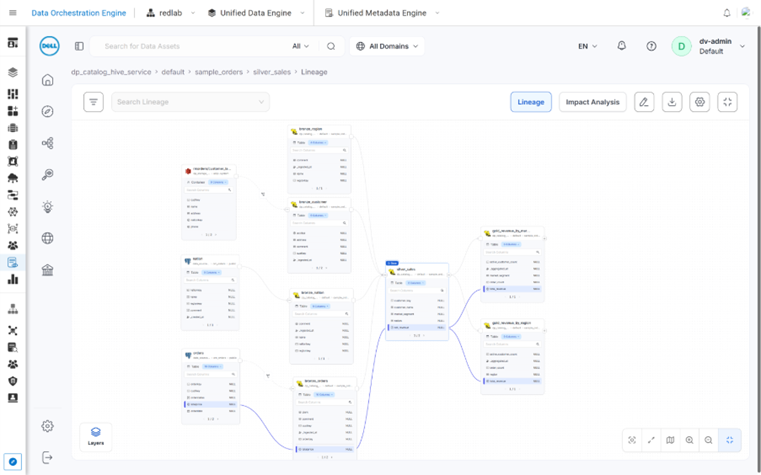Click the blue compass icon at bottom left
This screenshot has height=475, width=761.
tap(13, 461)
